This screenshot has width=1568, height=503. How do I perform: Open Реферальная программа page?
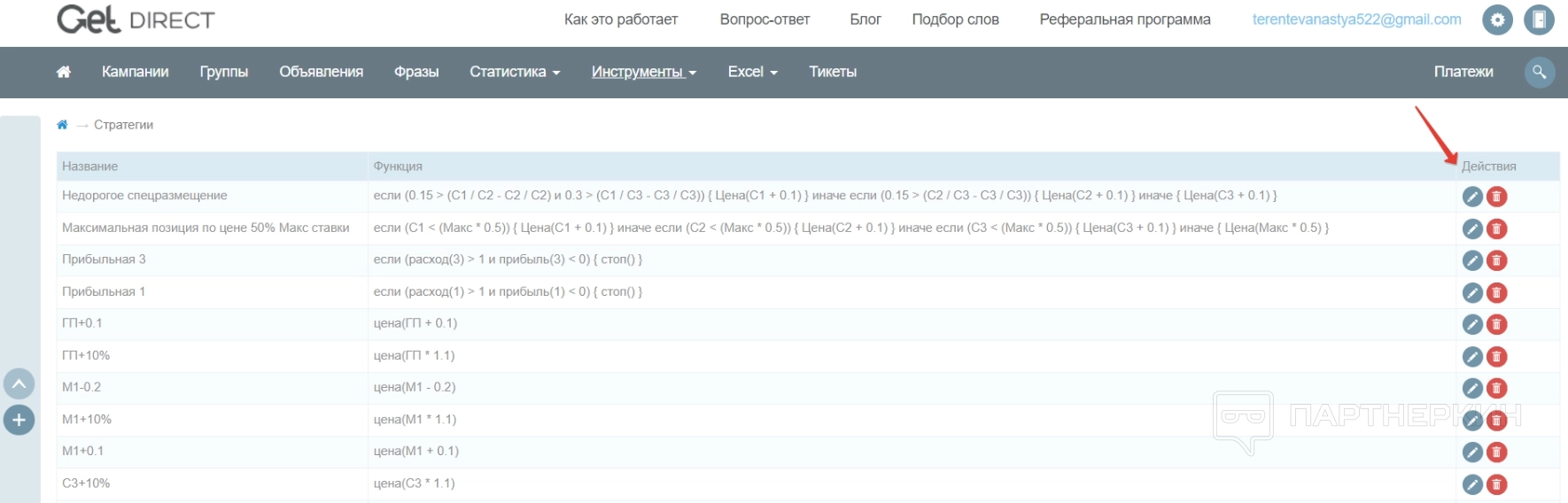point(1125,19)
